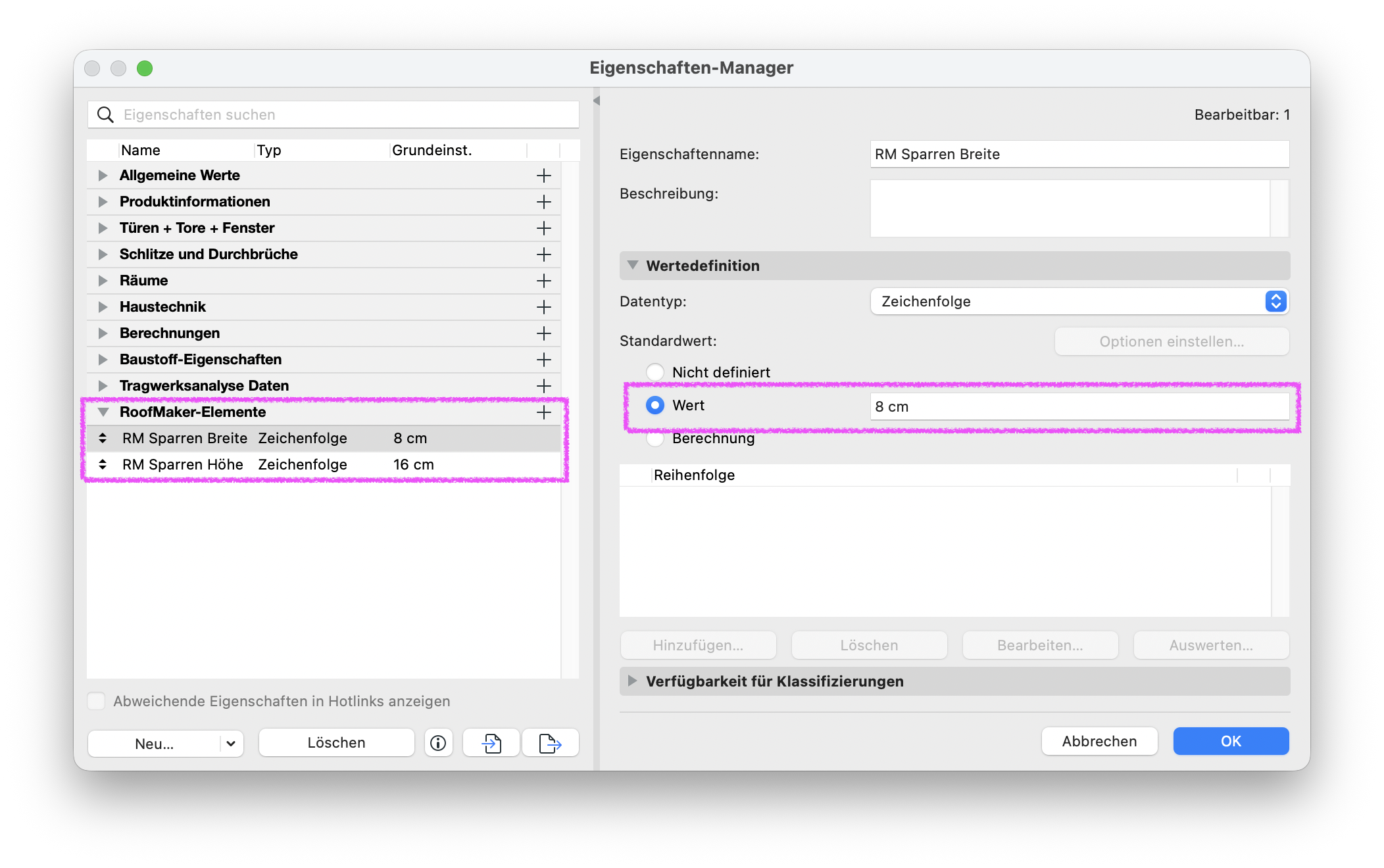Image resolution: width=1384 pixels, height=868 pixels.
Task: Confirm with the OK button
Action: tap(1231, 741)
